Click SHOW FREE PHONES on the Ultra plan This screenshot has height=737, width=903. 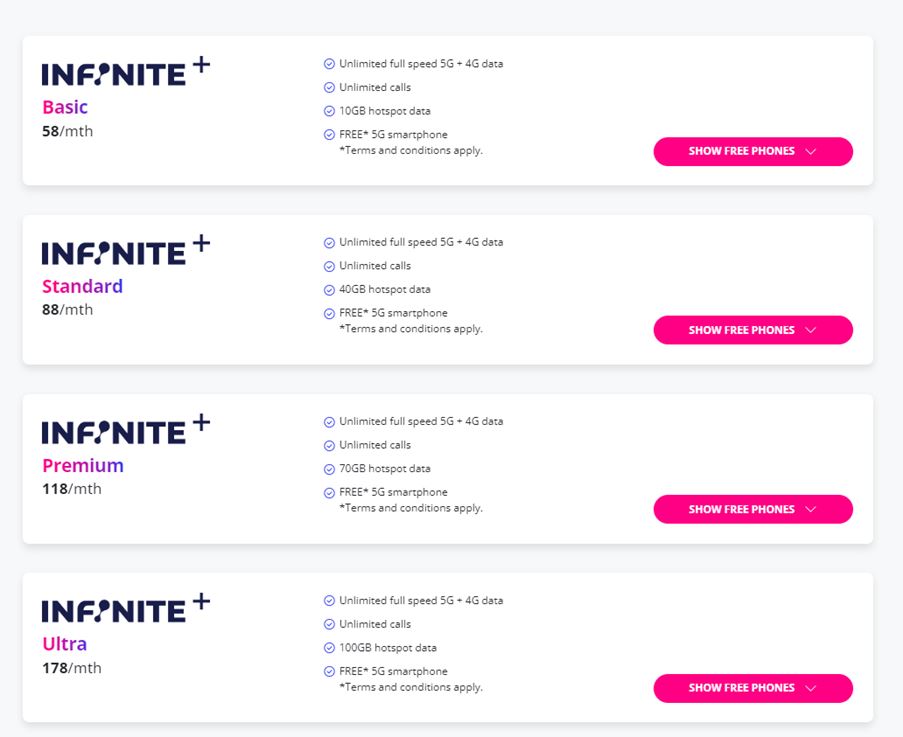point(752,688)
